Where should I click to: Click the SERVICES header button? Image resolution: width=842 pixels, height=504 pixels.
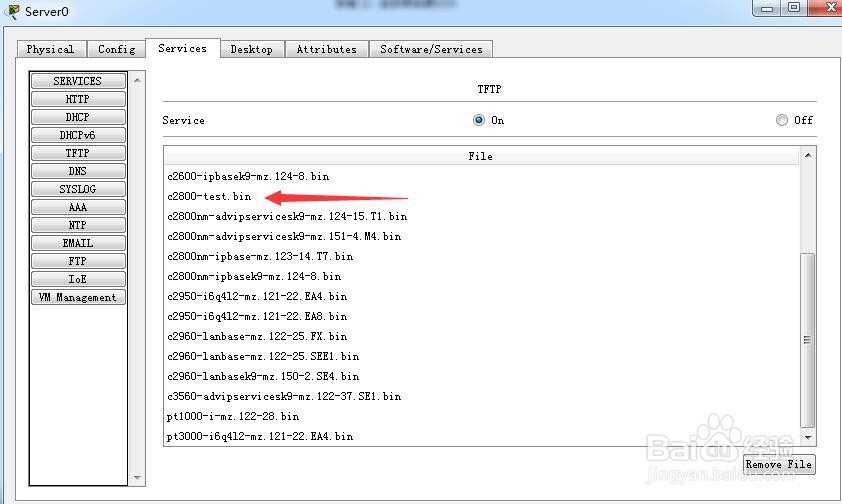(78, 81)
